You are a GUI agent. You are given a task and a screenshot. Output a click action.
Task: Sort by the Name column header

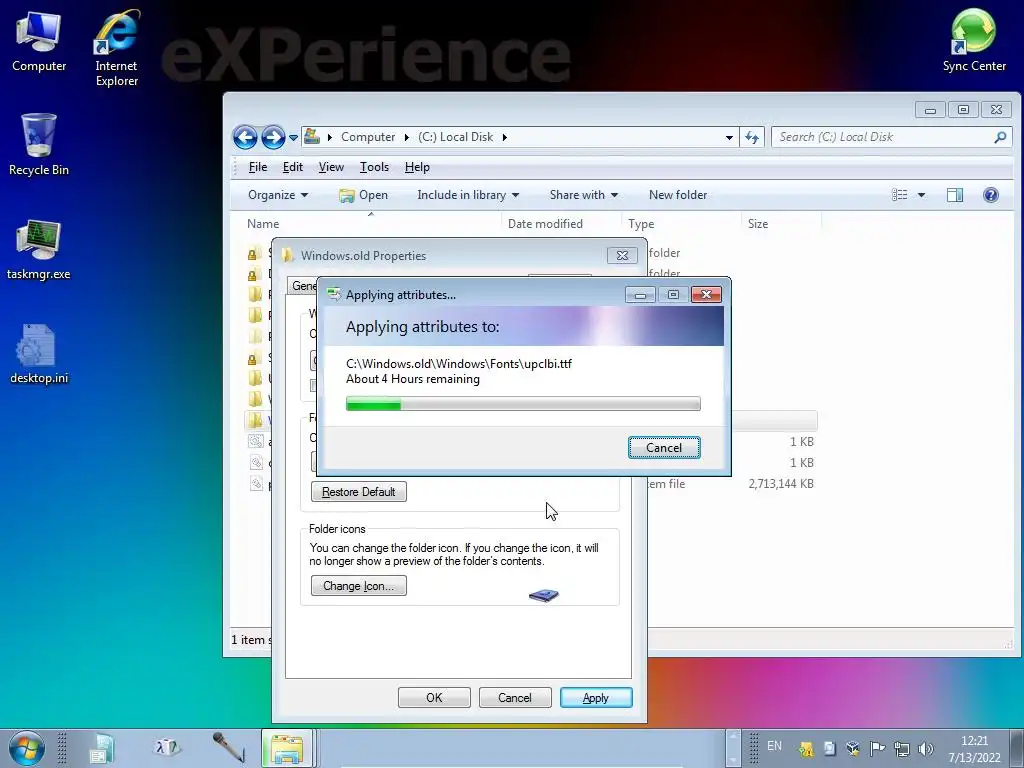(x=371, y=223)
